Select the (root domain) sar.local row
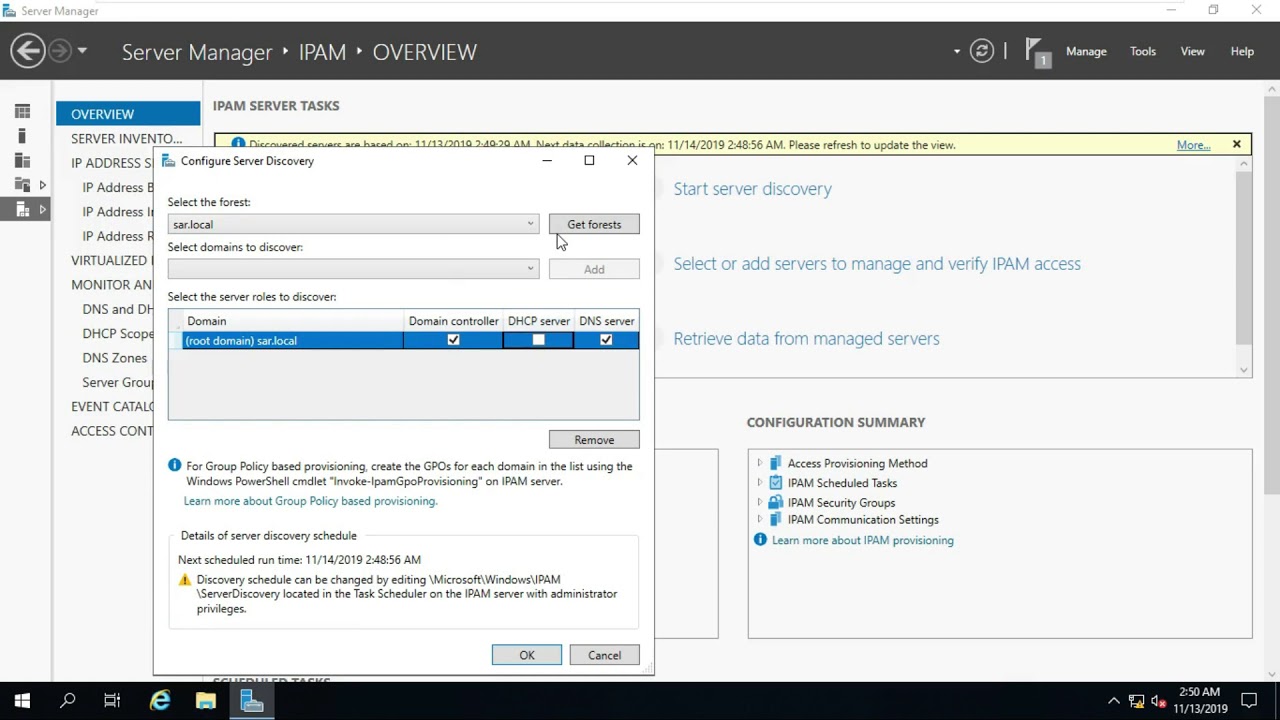This screenshot has width=1280, height=720. click(x=404, y=340)
